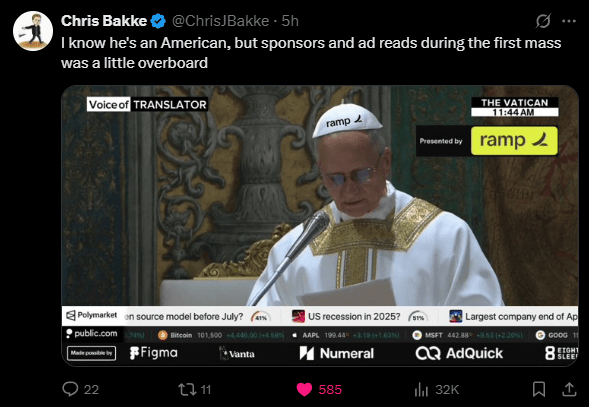Viewport: 589px width, 407px height.
Task: Click the share upload arrow icon
Action: tap(569, 389)
